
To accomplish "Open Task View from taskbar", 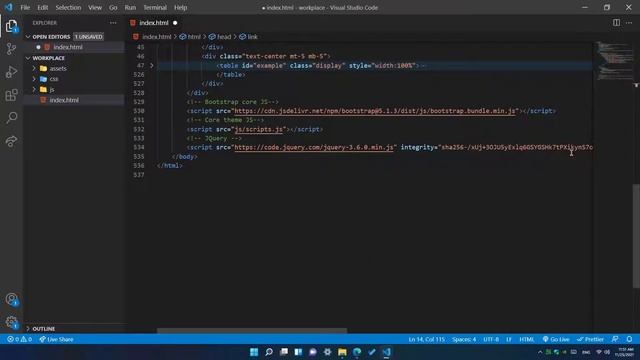I will [x=284, y=352].
